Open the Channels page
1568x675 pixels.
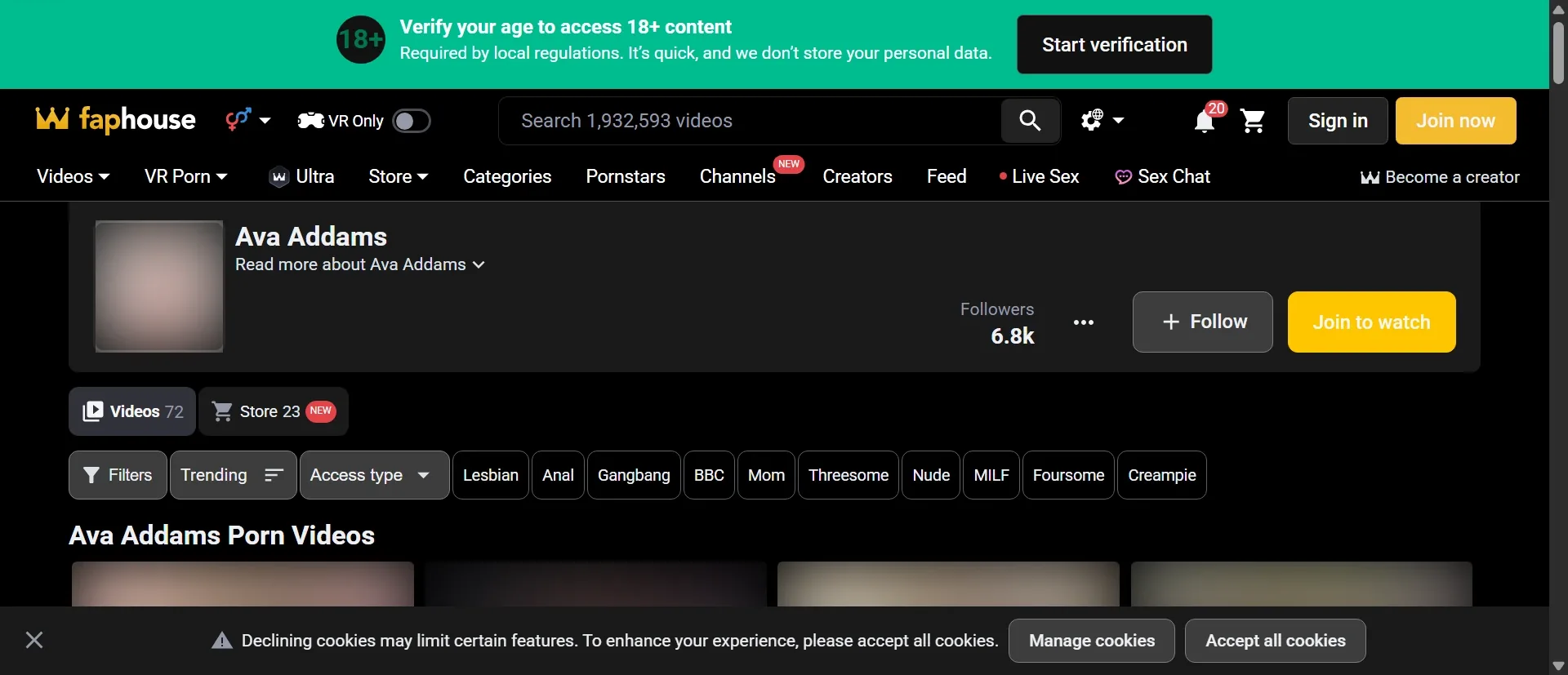[x=737, y=176]
